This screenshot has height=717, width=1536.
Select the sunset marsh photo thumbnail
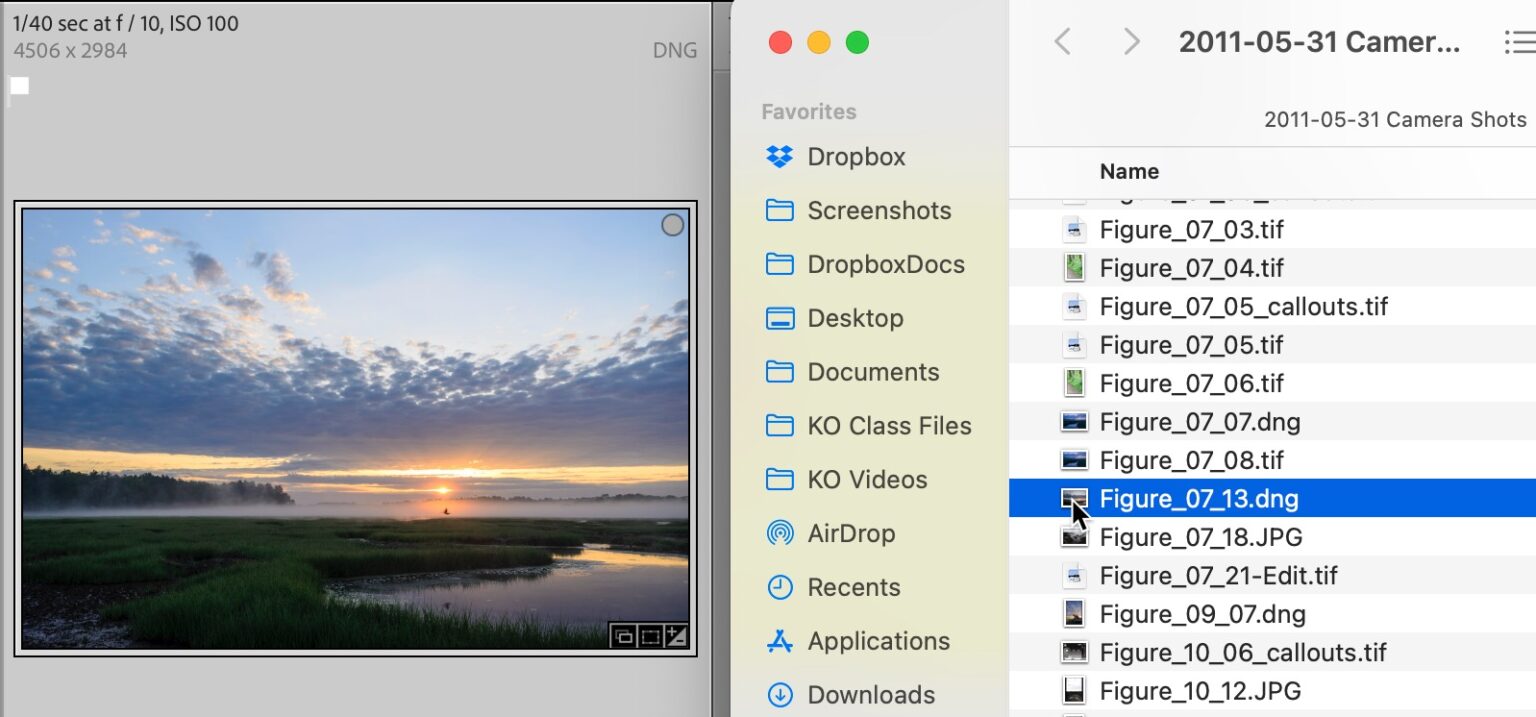pyautogui.click(x=355, y=428)
